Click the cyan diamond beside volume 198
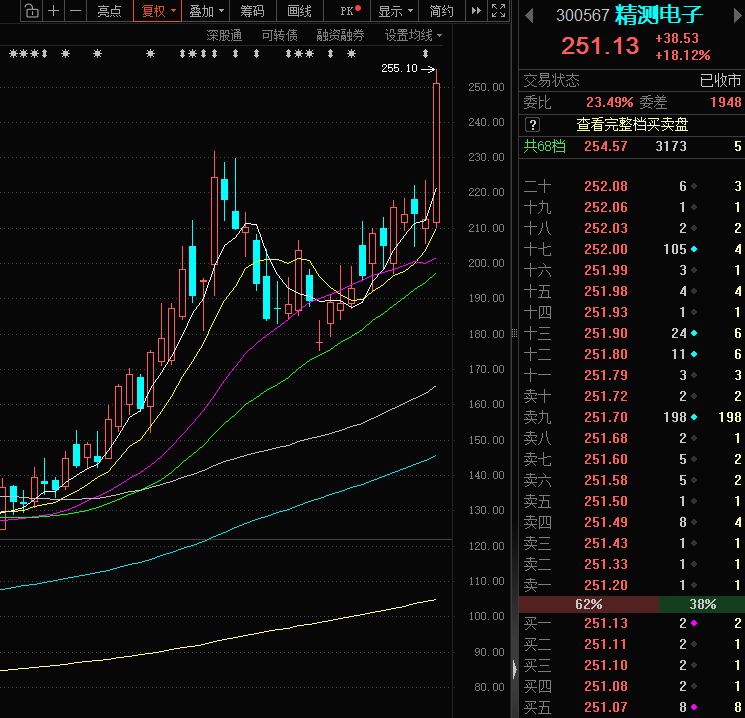This screenshot has height=718, width=745. [x=694, y=417]
